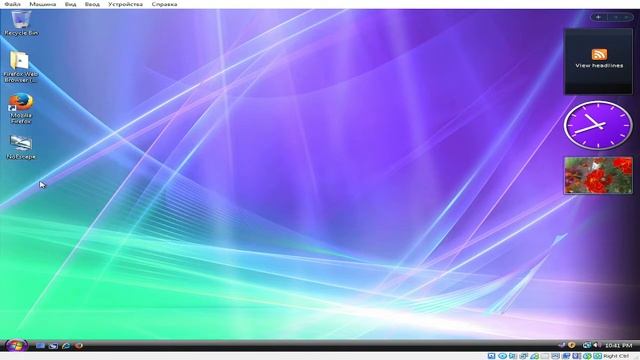640x360 pixels.
Task: Open the Справка menu
Action: 164,4
